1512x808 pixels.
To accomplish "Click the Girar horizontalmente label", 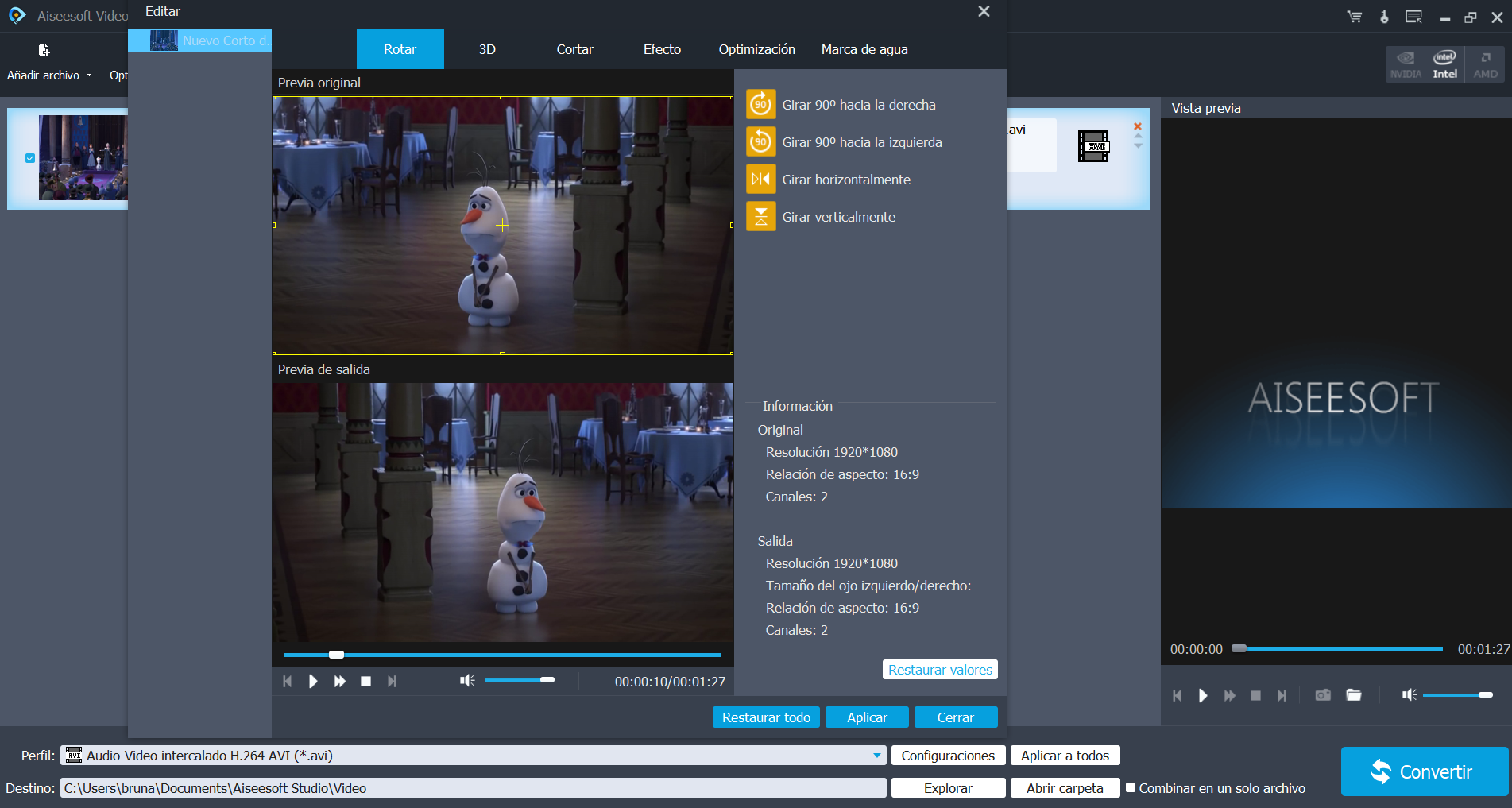I will point(846,180).
